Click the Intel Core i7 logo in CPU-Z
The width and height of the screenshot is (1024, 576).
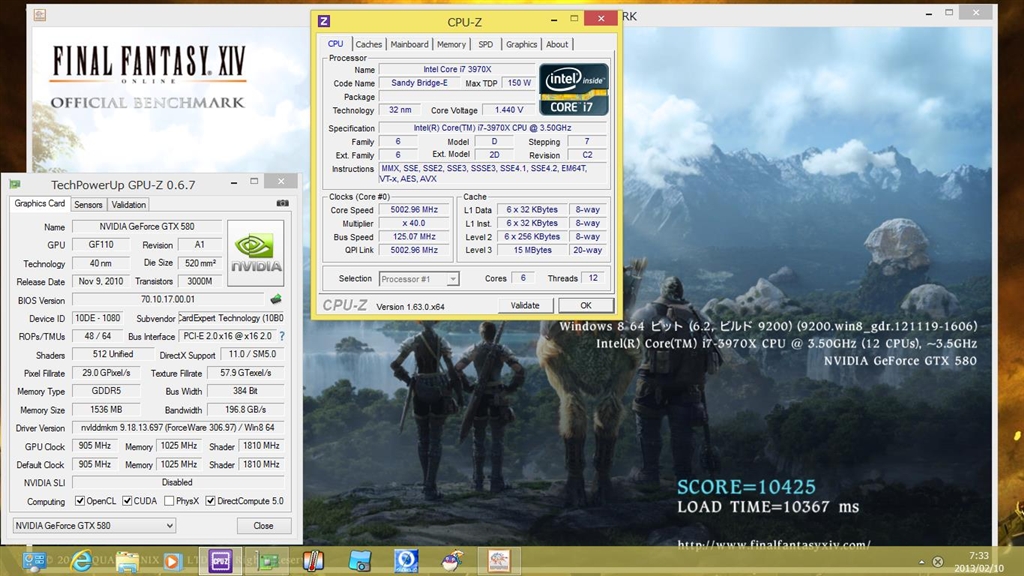[x=573, y=89]
